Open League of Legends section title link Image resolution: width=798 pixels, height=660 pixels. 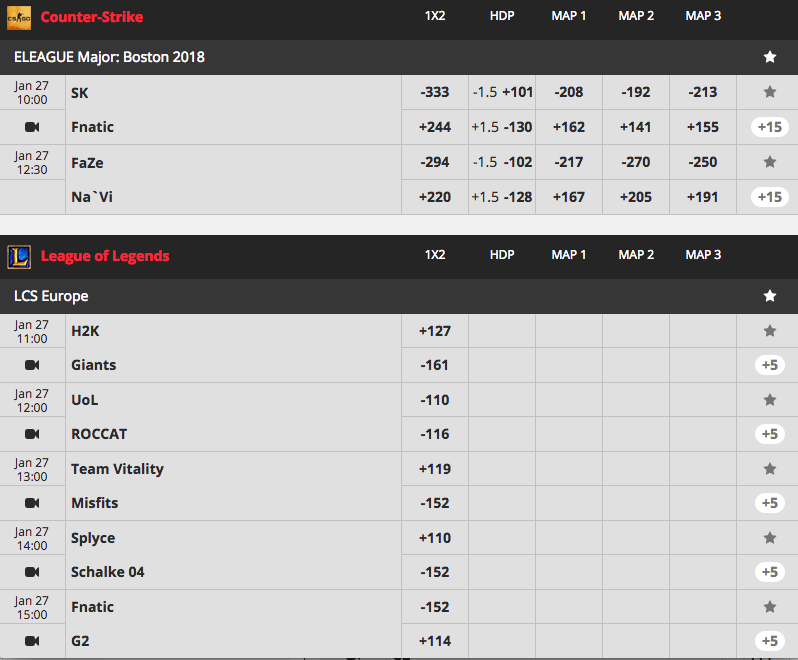105,256
